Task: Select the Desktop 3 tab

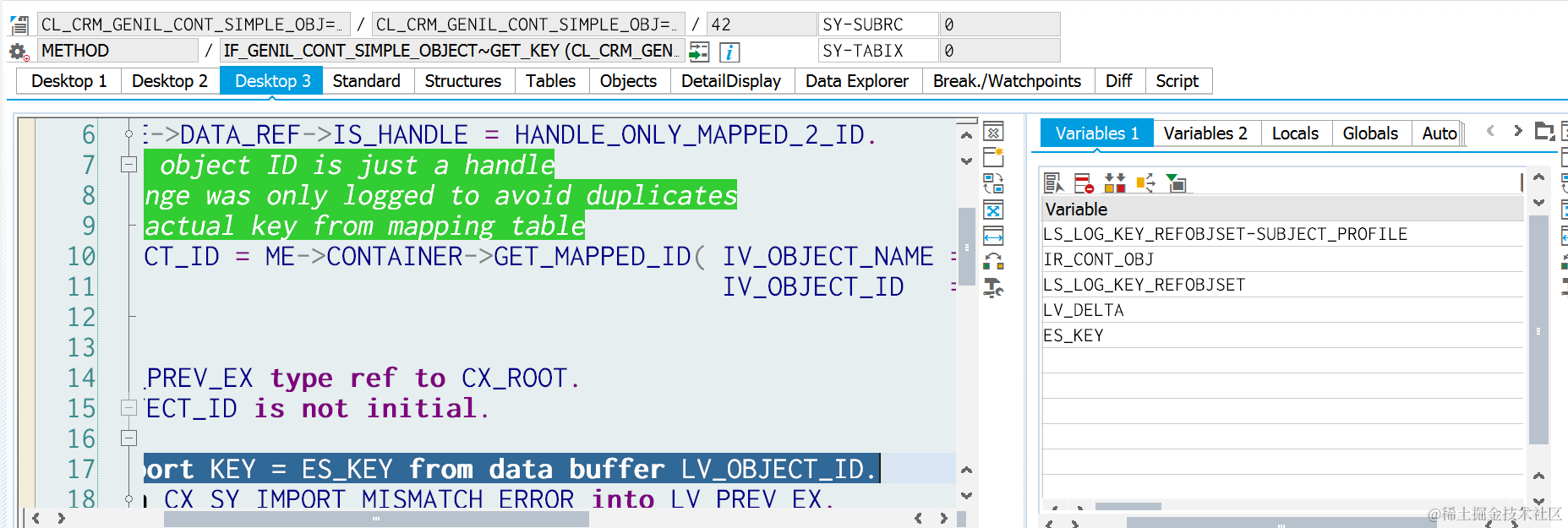Action: point(272,81)
